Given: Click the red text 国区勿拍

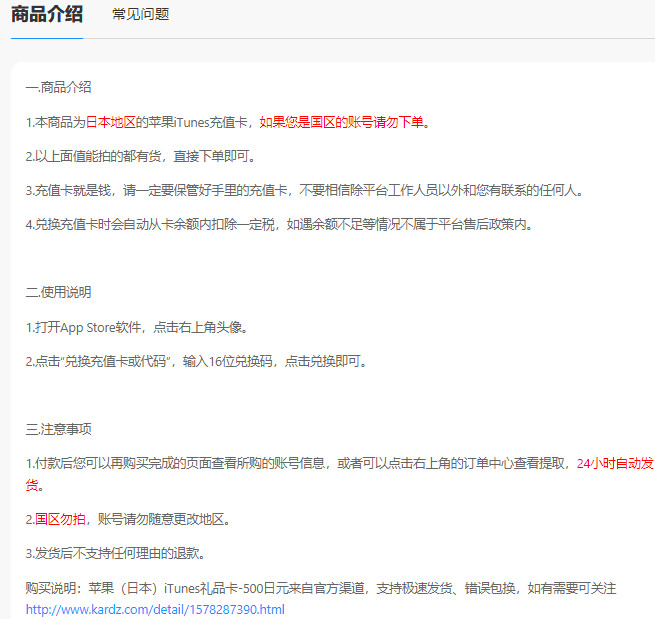Looking at the screenshot, I should pos(60,519).
